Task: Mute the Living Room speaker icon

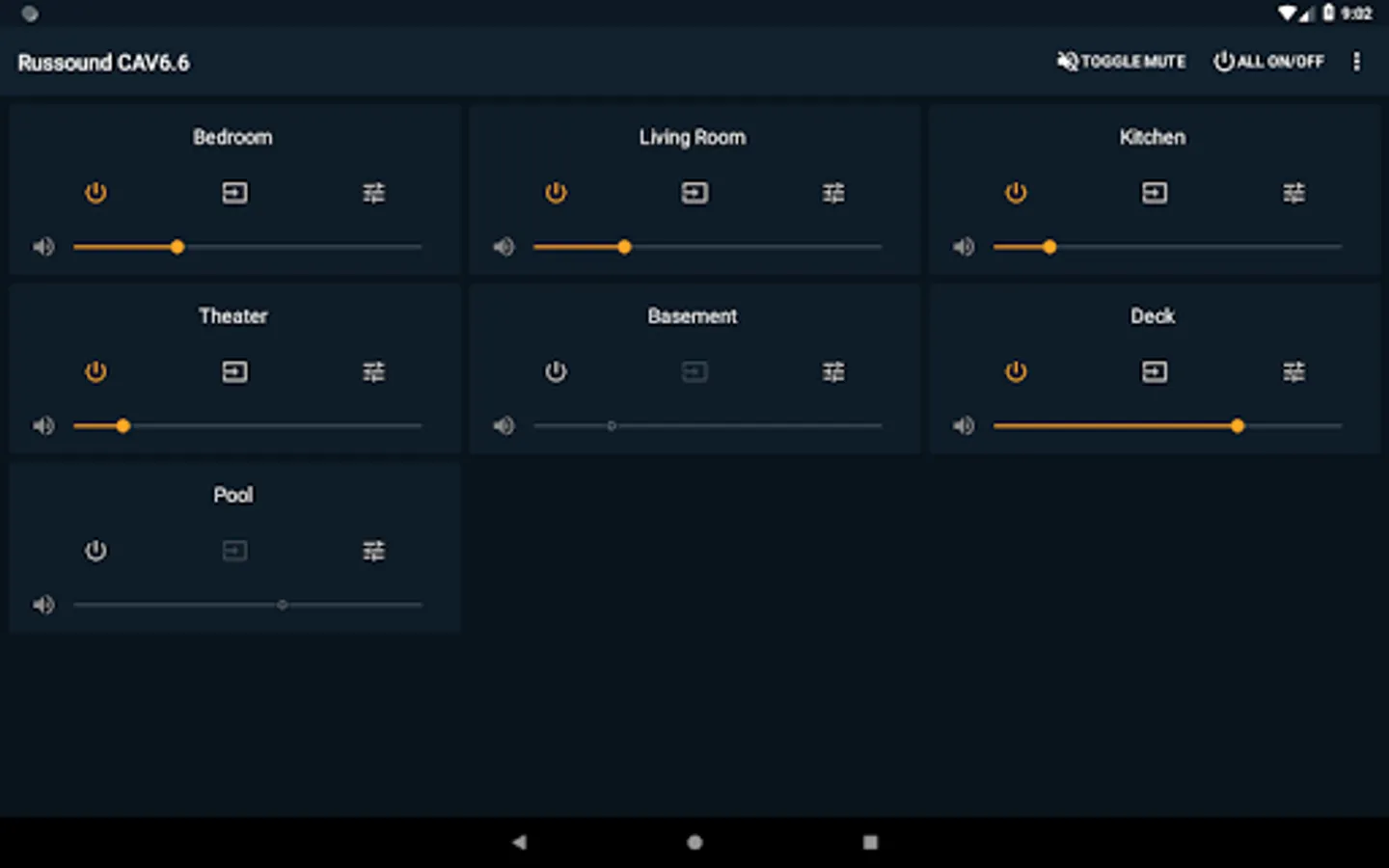Action: tap(504, 247)
